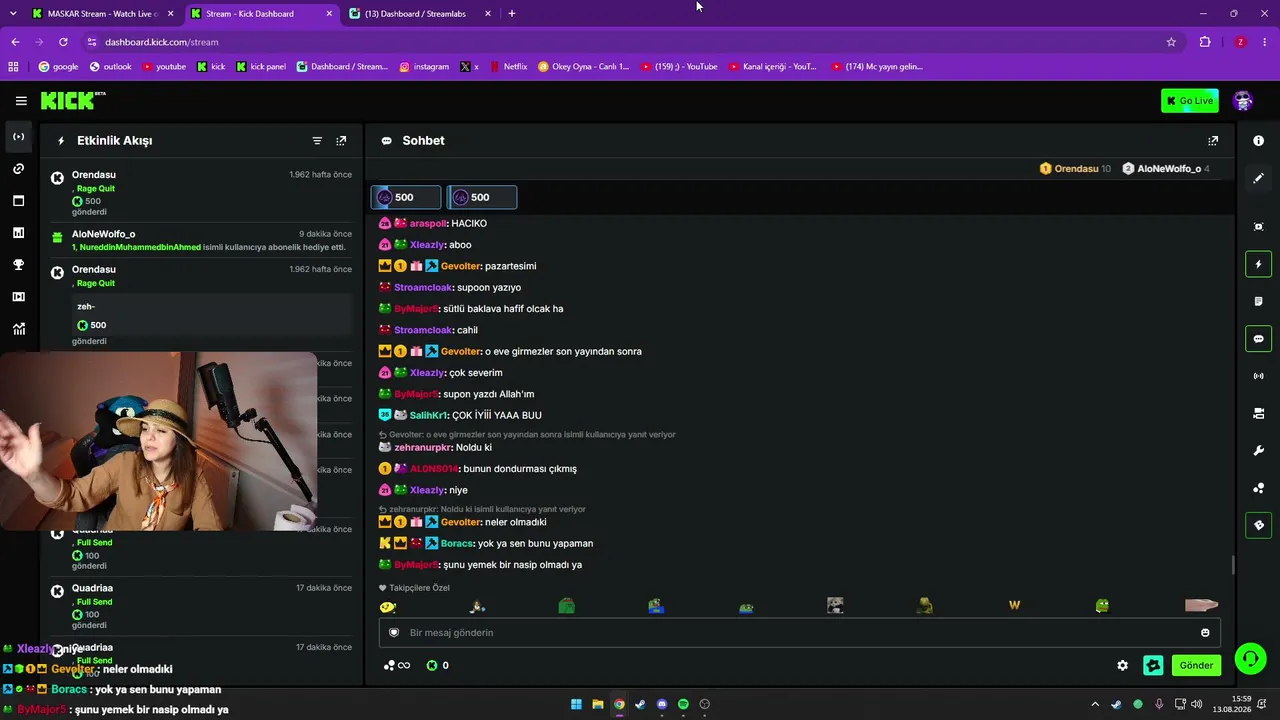The height and width of the screenshot is (720, 1280).
Task: Click the camera icon in right sidebar
Action: [x=1258, y=413]
